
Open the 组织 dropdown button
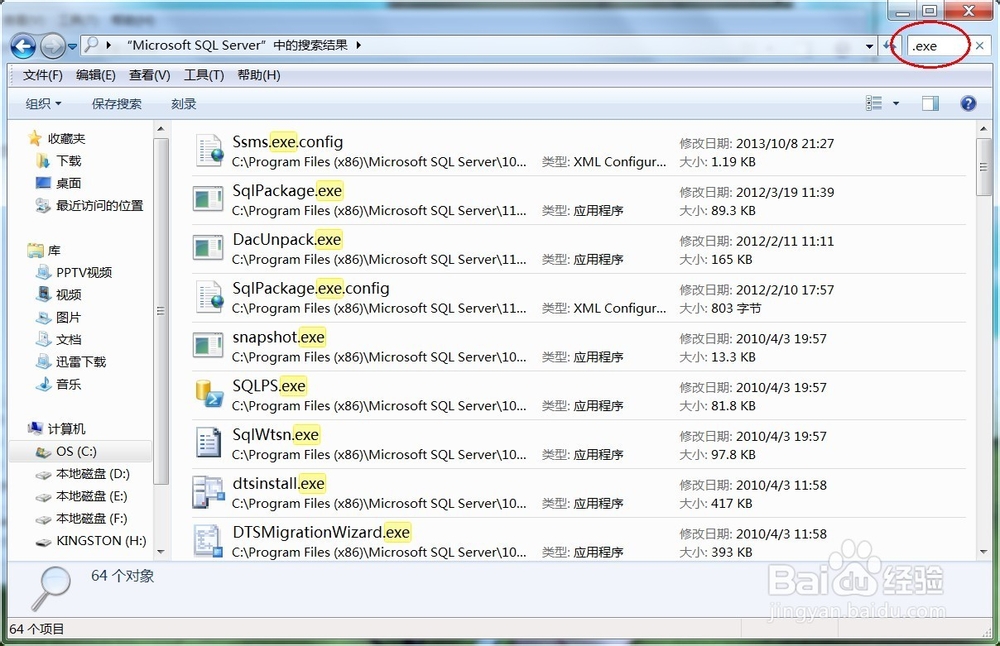pyautogui.click(x=43, y=103)
